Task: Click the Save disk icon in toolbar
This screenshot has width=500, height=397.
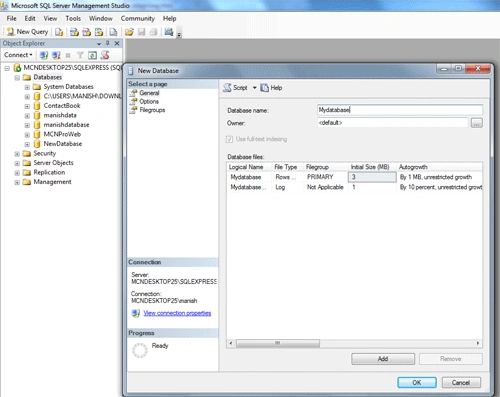Action: (x=141, y=32)
